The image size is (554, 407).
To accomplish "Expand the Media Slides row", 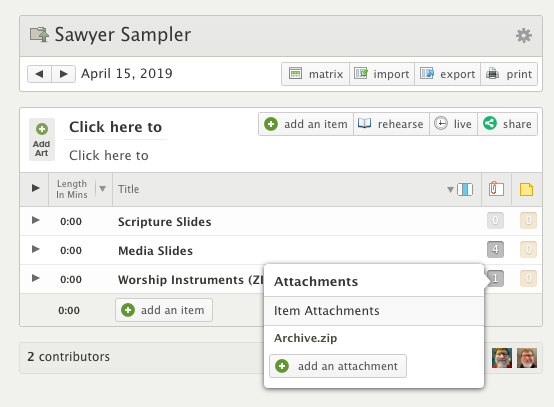I will point(35,249).
